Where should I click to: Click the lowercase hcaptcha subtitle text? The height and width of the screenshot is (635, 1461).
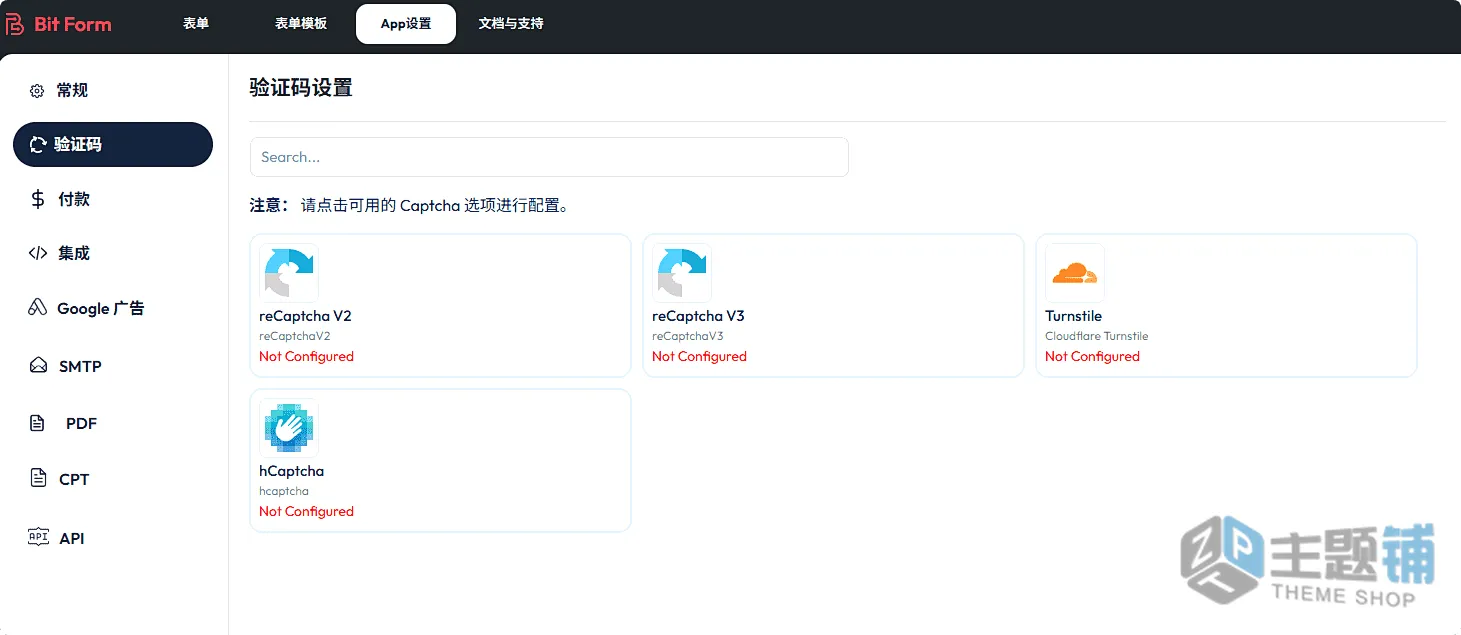[283, 491]
